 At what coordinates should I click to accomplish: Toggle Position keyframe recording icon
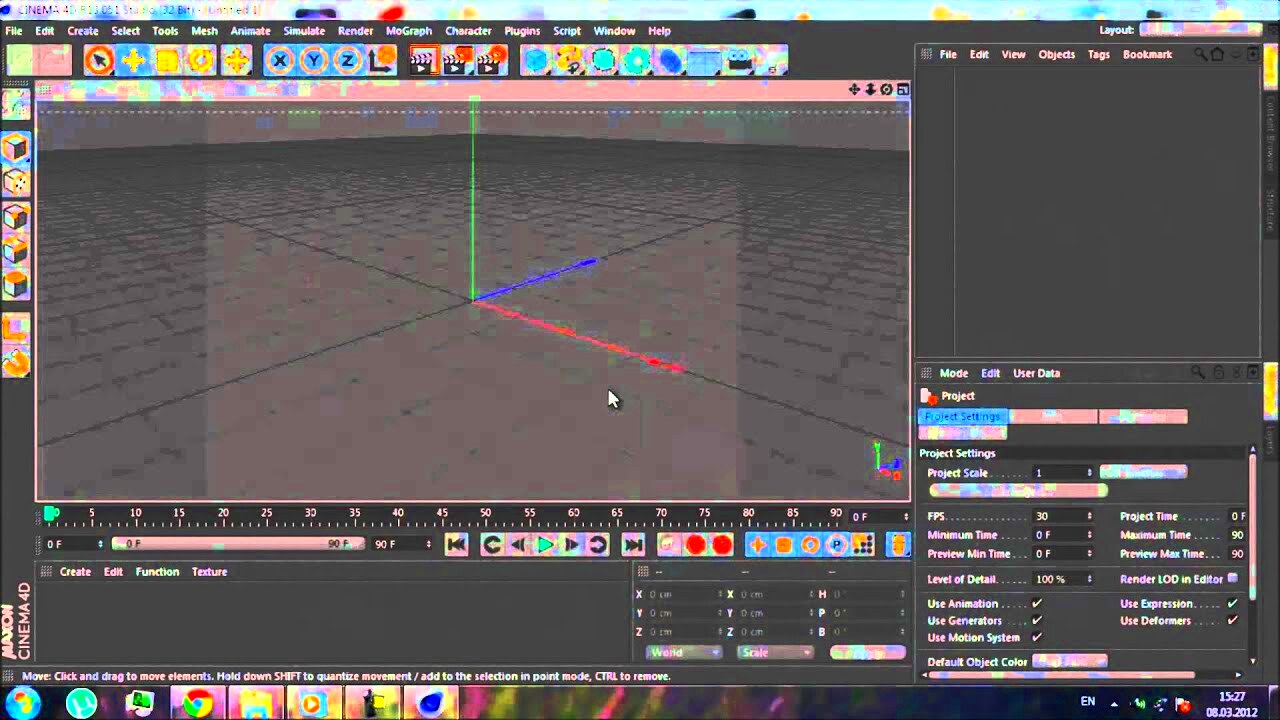[x=757, y=544]
